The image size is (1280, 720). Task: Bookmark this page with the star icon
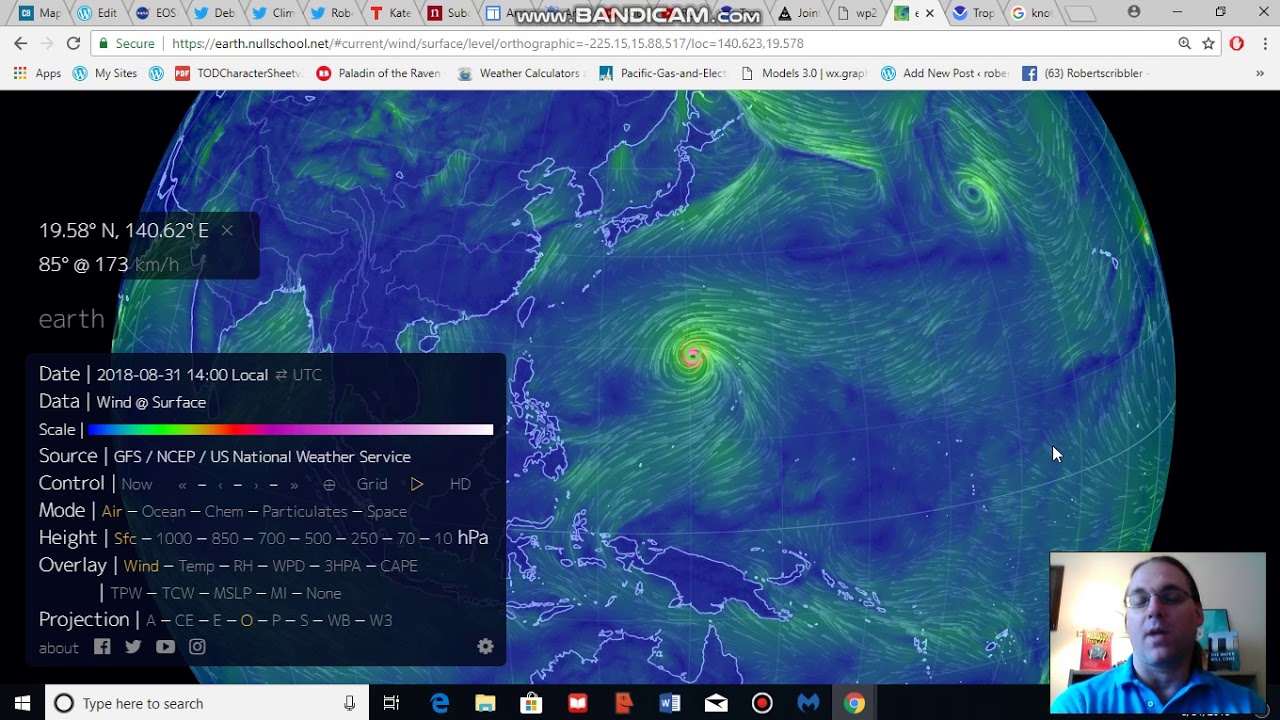pyautogui.click(x=1208, y=43)
